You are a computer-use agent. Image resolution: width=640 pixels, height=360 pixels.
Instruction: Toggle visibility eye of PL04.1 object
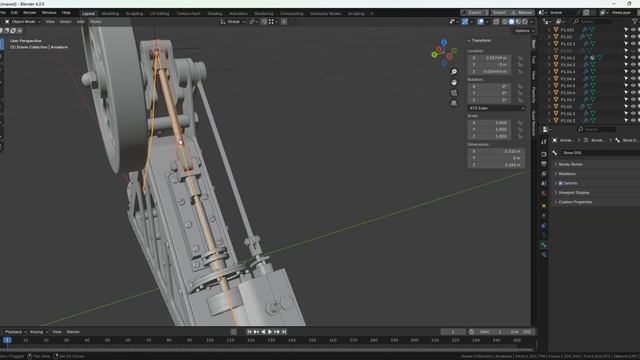[633, 58]
